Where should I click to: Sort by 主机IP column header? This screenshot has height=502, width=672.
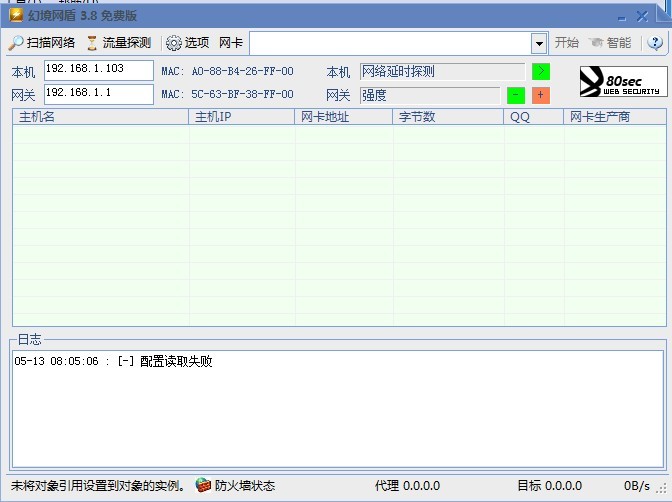pyautogui.click(x=242, y=117)
